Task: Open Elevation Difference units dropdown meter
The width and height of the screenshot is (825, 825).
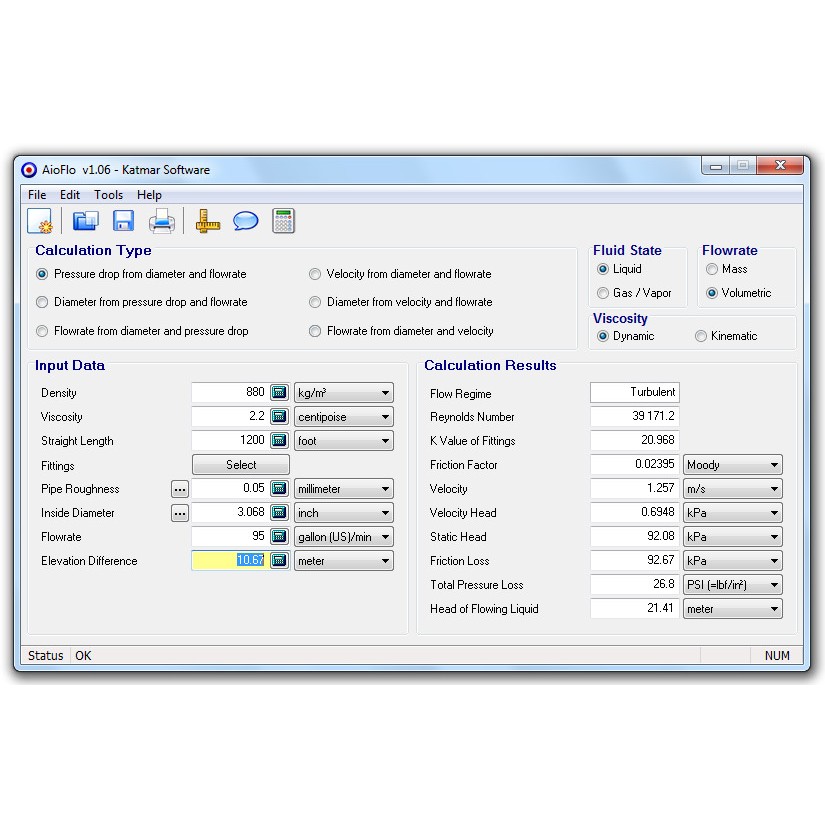Action: [x=344, y=560]
